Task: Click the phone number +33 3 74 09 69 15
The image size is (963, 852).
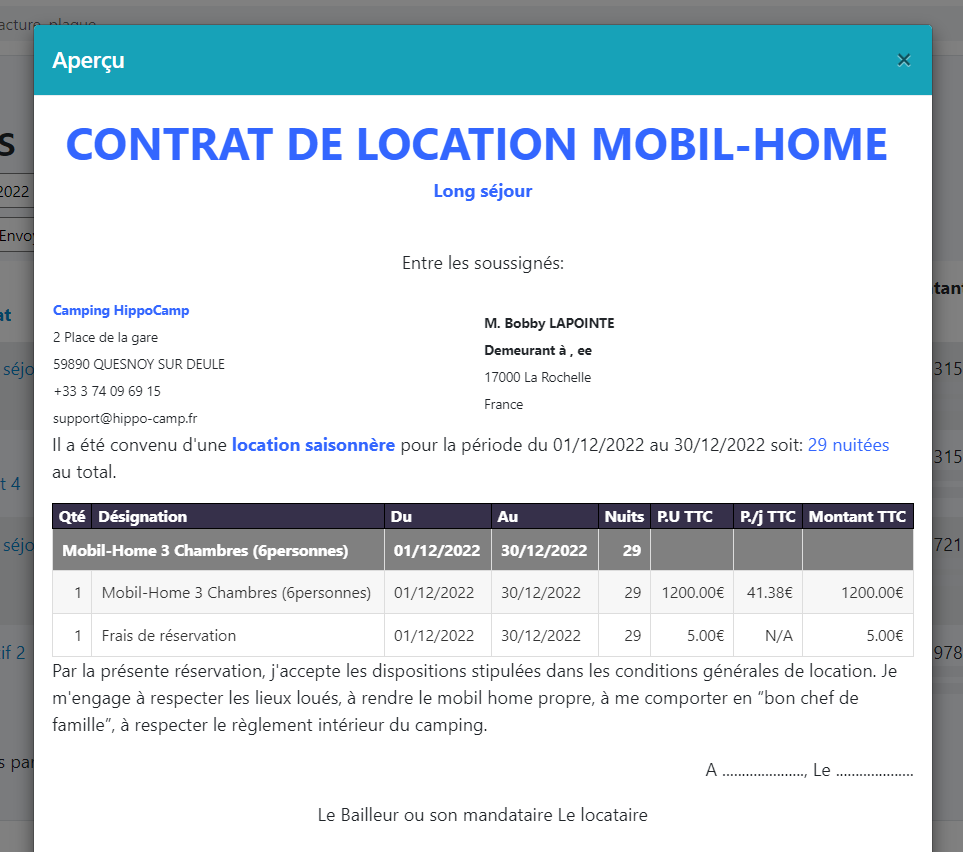Action: [x=107, y=391]
